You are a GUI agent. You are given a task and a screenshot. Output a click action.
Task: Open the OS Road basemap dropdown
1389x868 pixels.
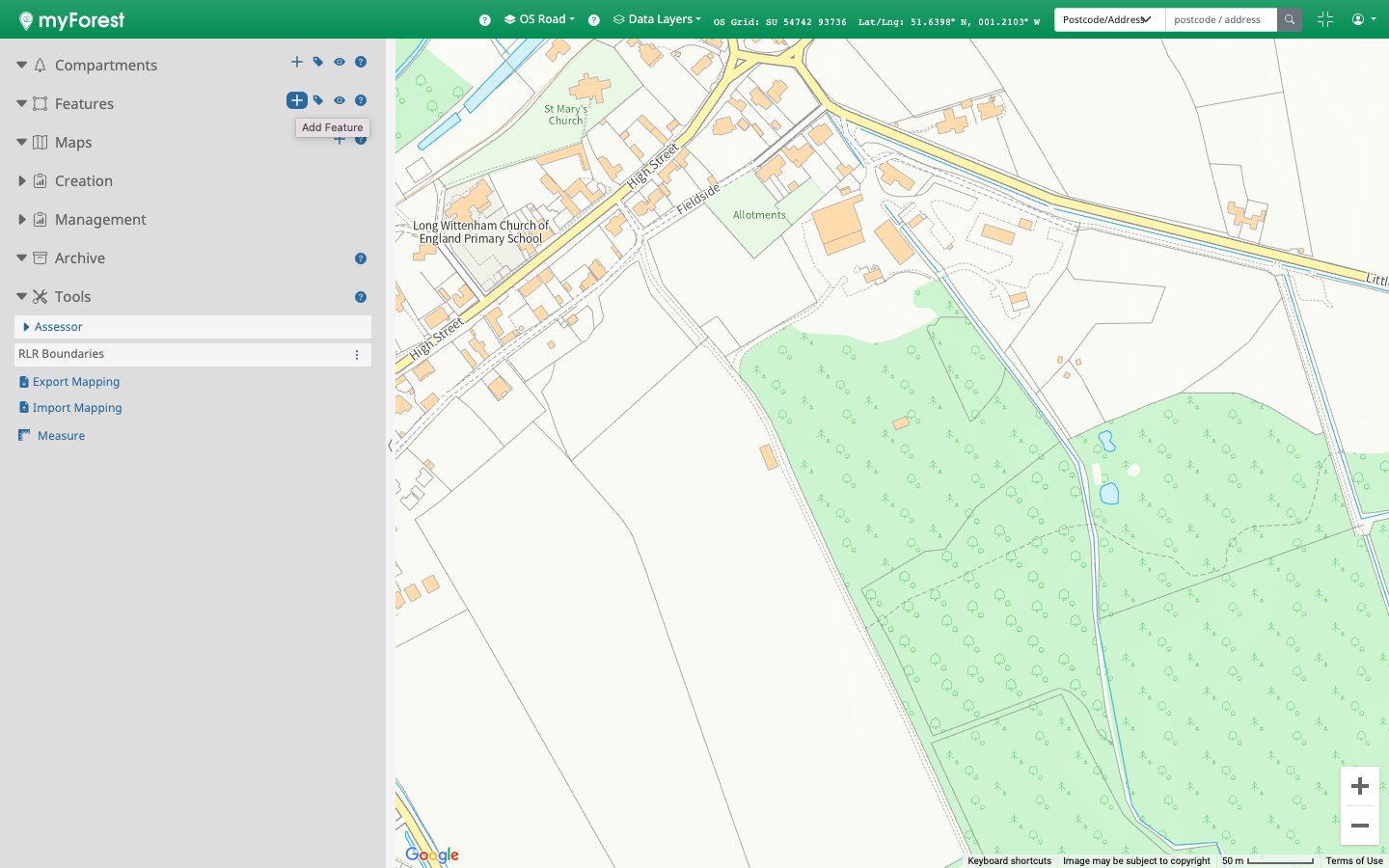tap(540, 19)
